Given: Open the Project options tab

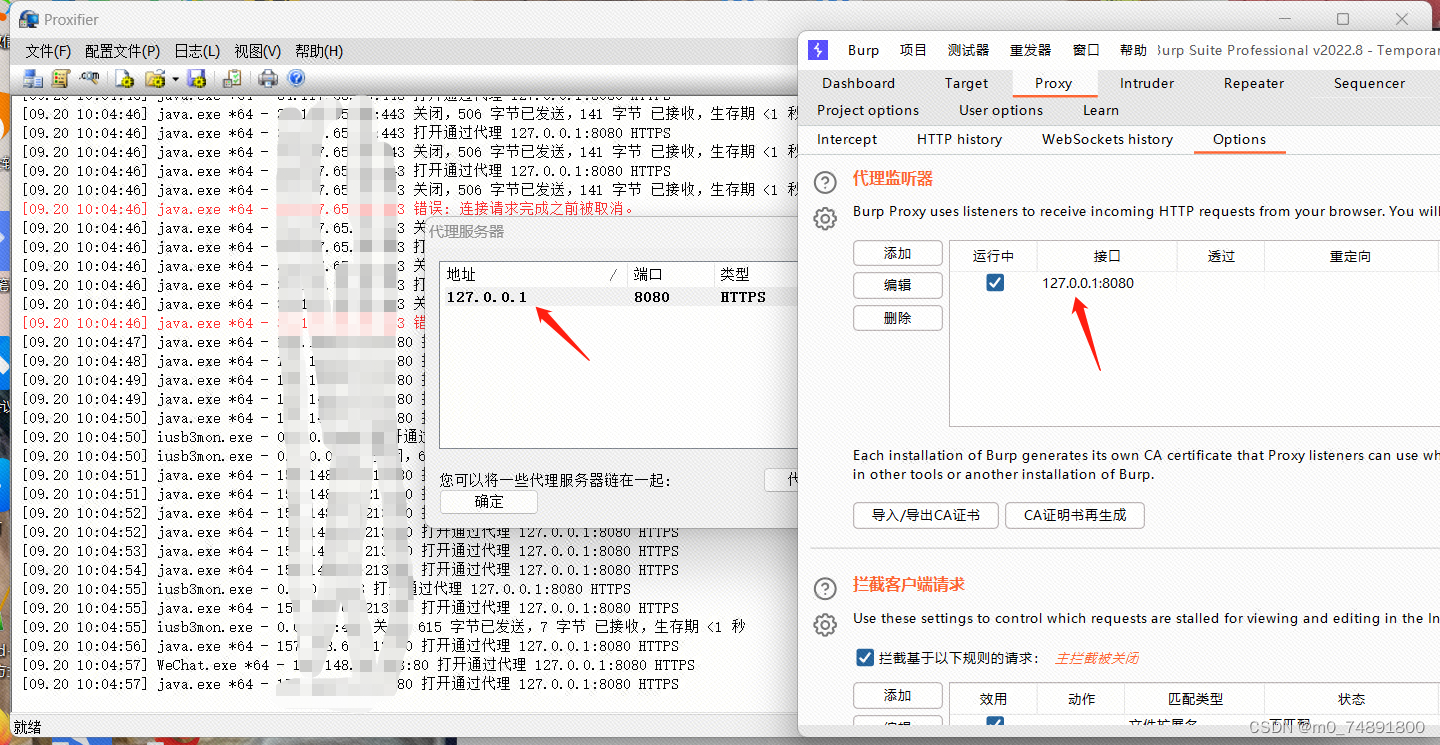Looking at the screenshot, I should coord(868,110).
